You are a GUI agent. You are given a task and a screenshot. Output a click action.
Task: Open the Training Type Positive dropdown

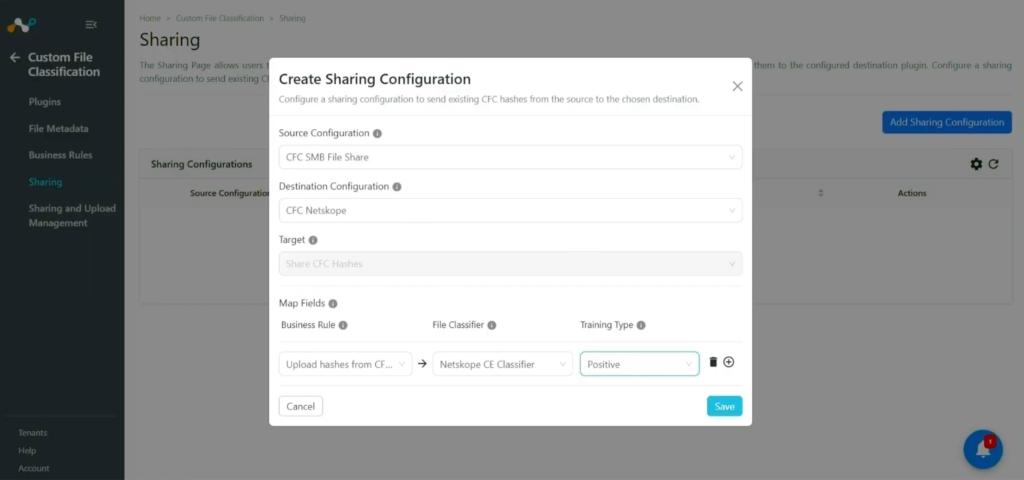tap(639, 364)
